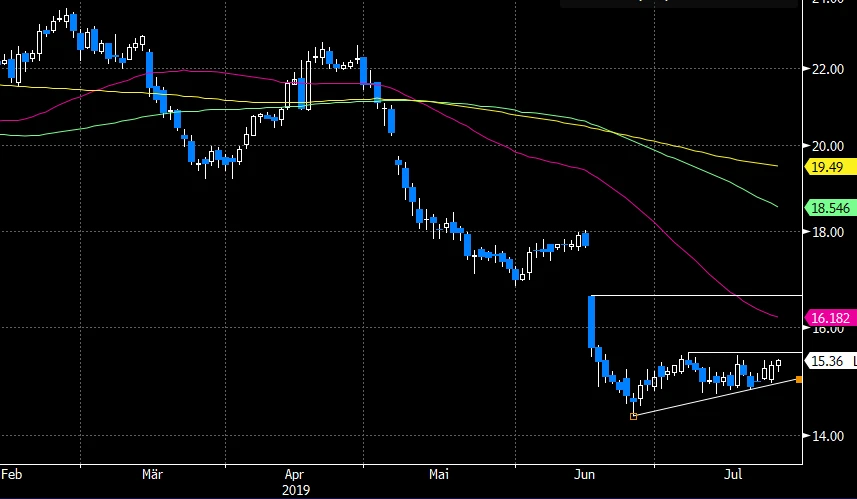Select the upper horizontal resistance line near 16.60

pos(700,296)
